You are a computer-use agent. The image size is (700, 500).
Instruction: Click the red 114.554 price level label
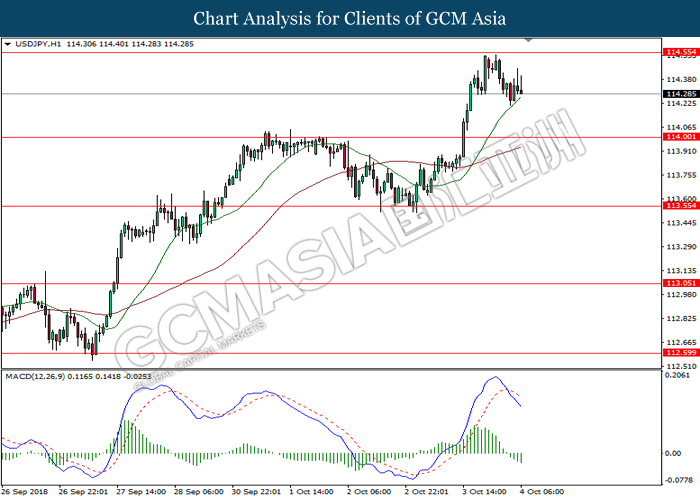tap(681, 52)
